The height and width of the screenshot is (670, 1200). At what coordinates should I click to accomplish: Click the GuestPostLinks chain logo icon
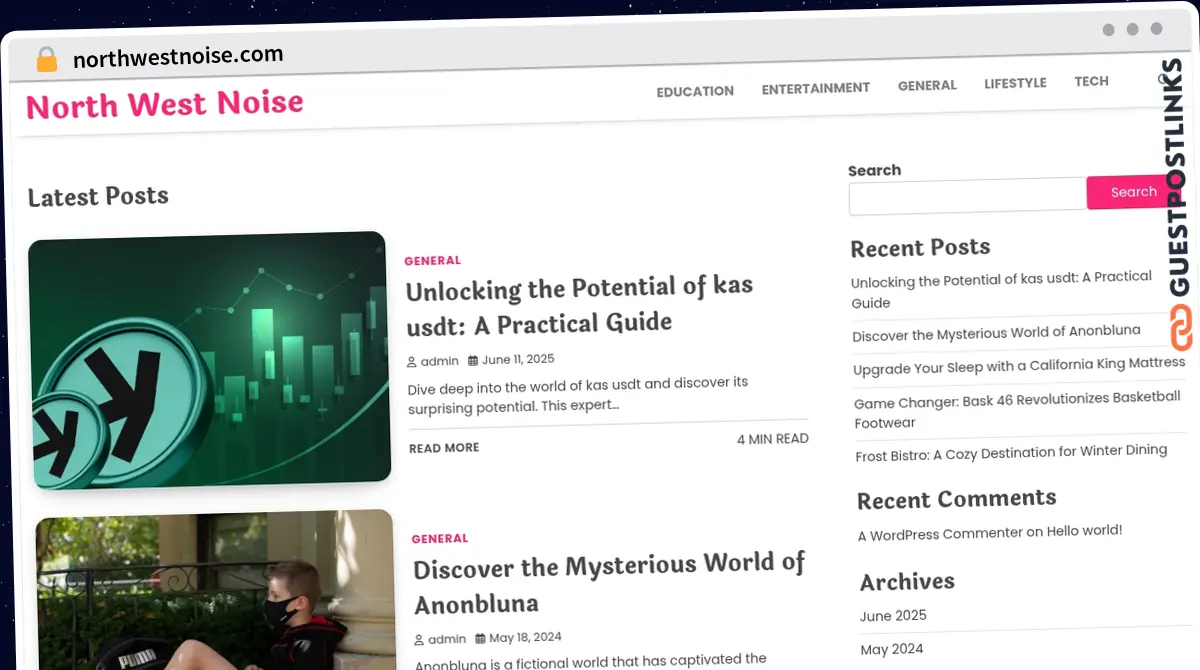tap(1181, 328)
